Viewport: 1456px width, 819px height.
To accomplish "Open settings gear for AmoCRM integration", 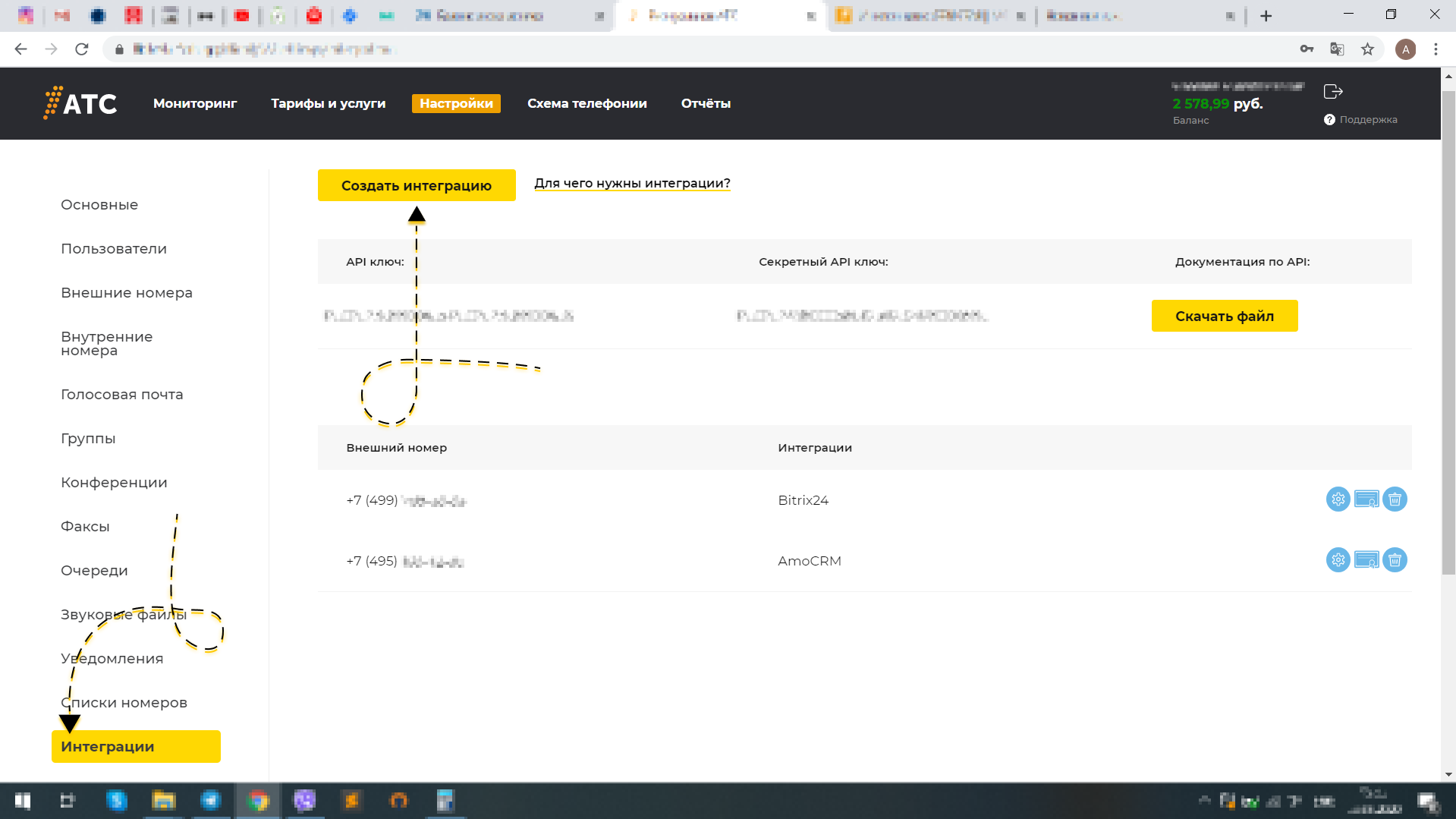I will click(1338, 560).
